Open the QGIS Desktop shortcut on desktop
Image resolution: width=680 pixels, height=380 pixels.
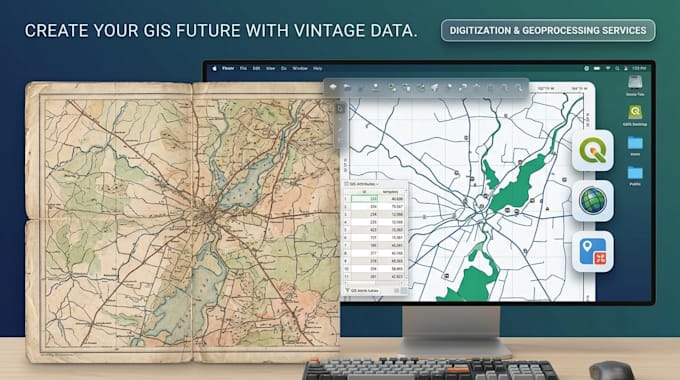coord(635,115)
